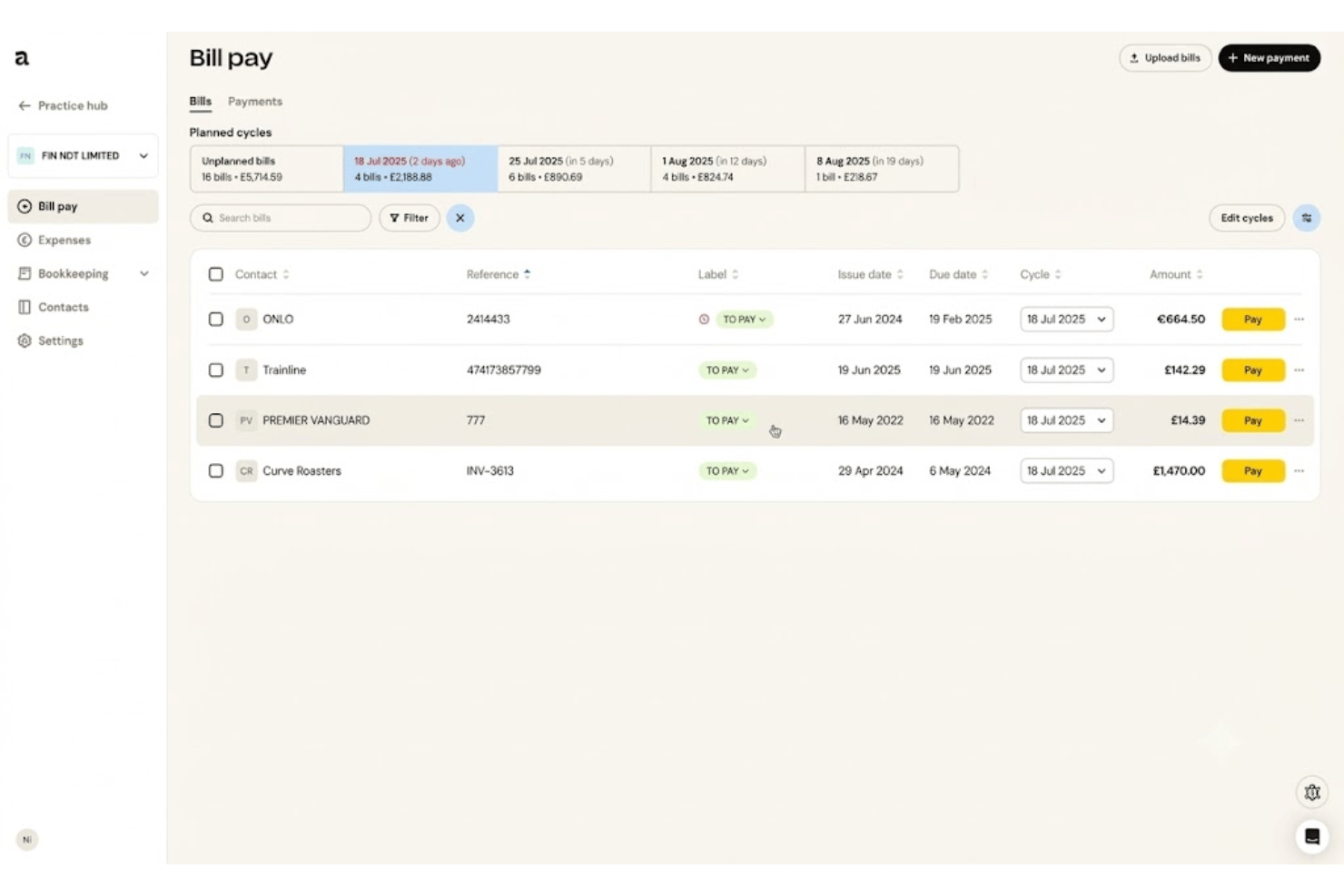Tick the checkbox for Trainline bill
Screen dimensions: 1344x896
click(216, 370)
